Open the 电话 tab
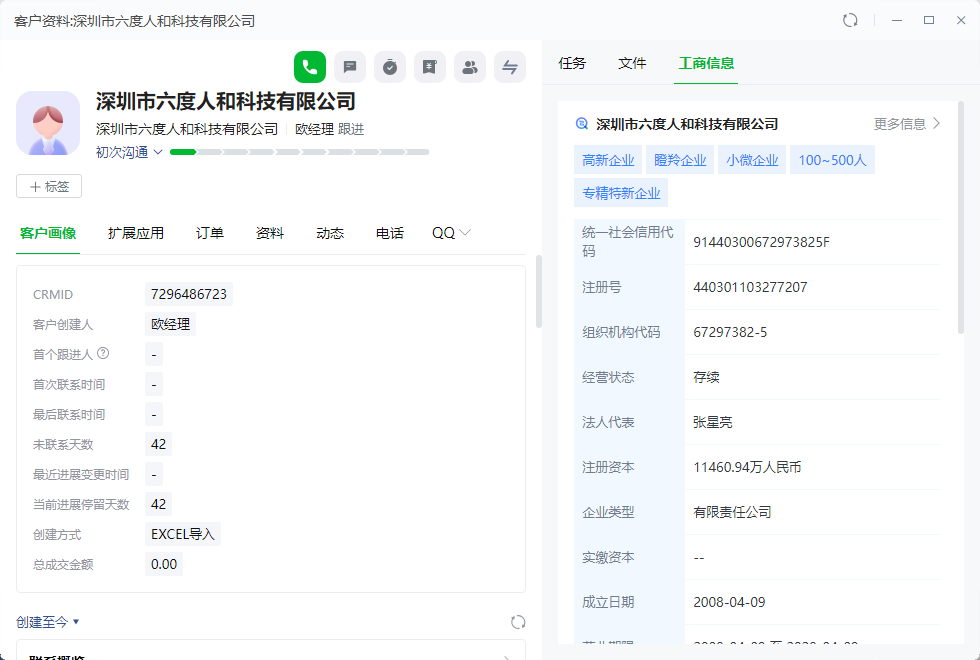980x660 pixels. tap(389, 233)
